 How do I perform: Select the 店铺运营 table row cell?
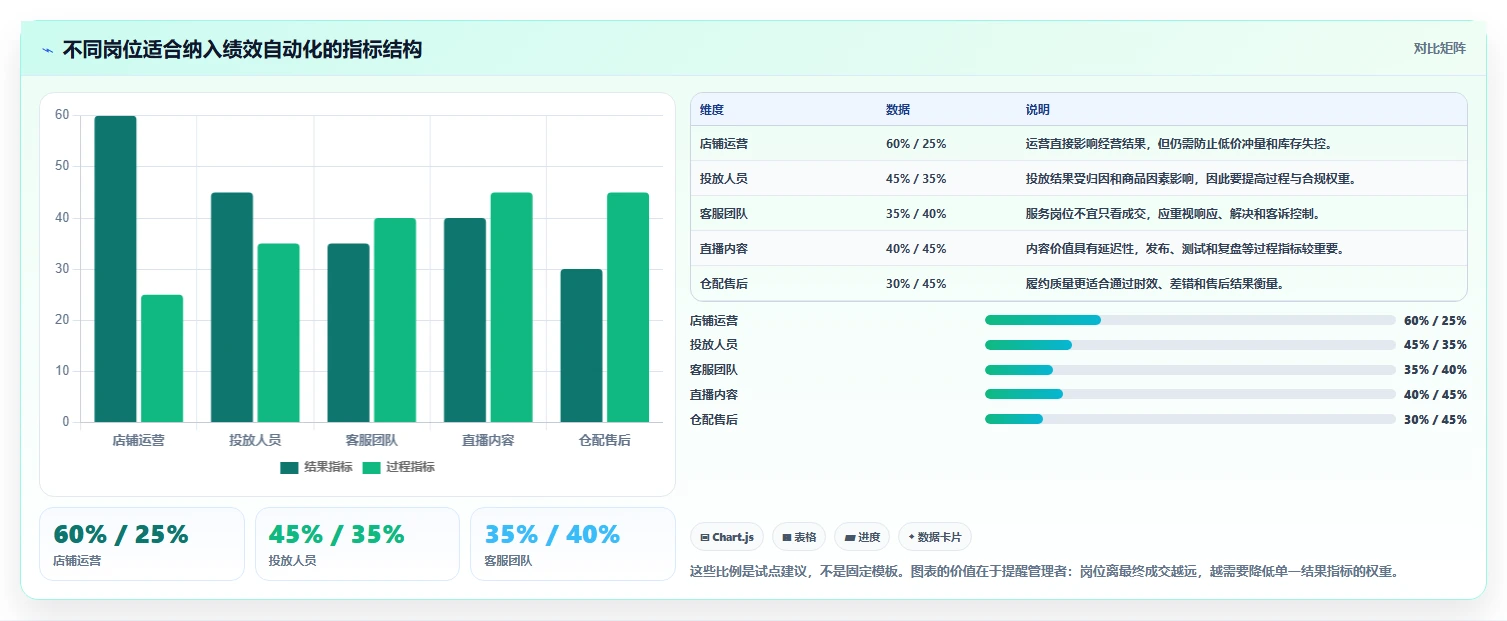coord(724,144)
